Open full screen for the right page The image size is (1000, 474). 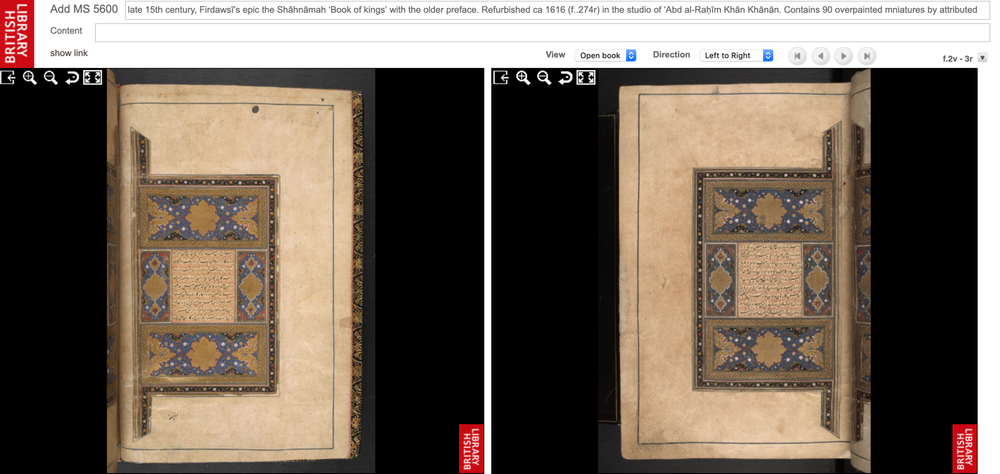pos(586,78)
